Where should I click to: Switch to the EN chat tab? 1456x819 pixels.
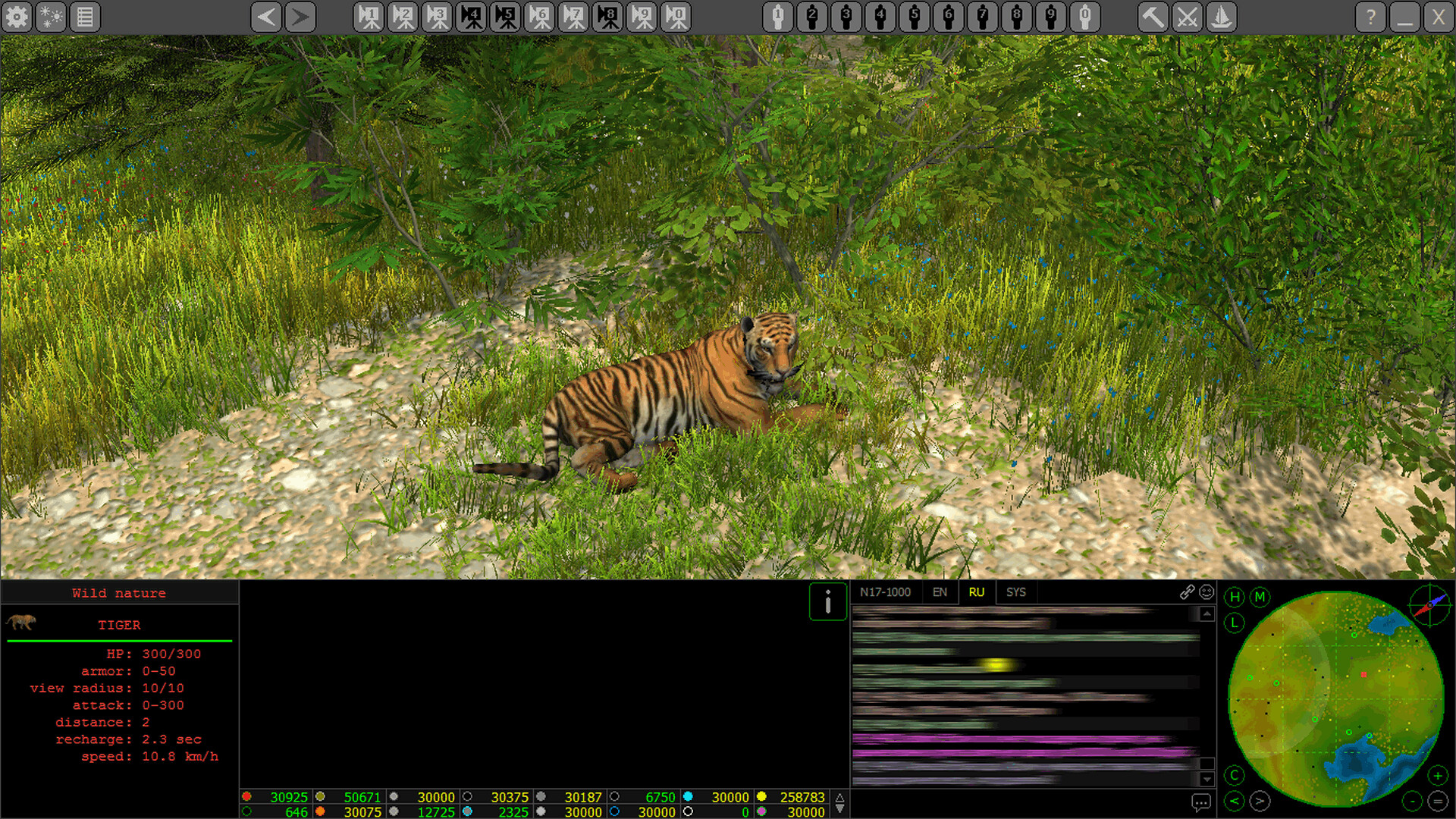coord(940,592)
